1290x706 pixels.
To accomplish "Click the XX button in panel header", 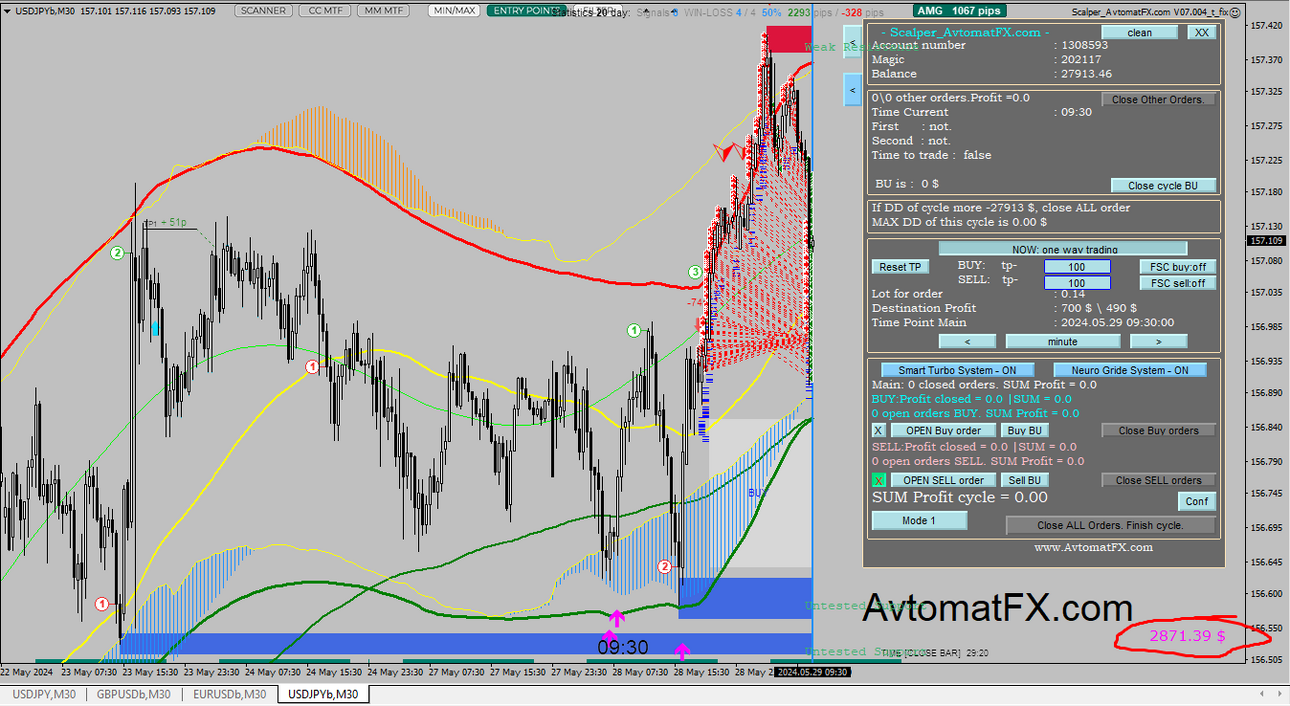I will point(1201,32).
